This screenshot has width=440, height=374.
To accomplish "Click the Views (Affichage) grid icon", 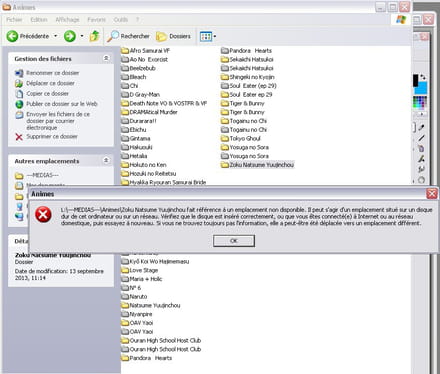I will (x=206, y=36).
